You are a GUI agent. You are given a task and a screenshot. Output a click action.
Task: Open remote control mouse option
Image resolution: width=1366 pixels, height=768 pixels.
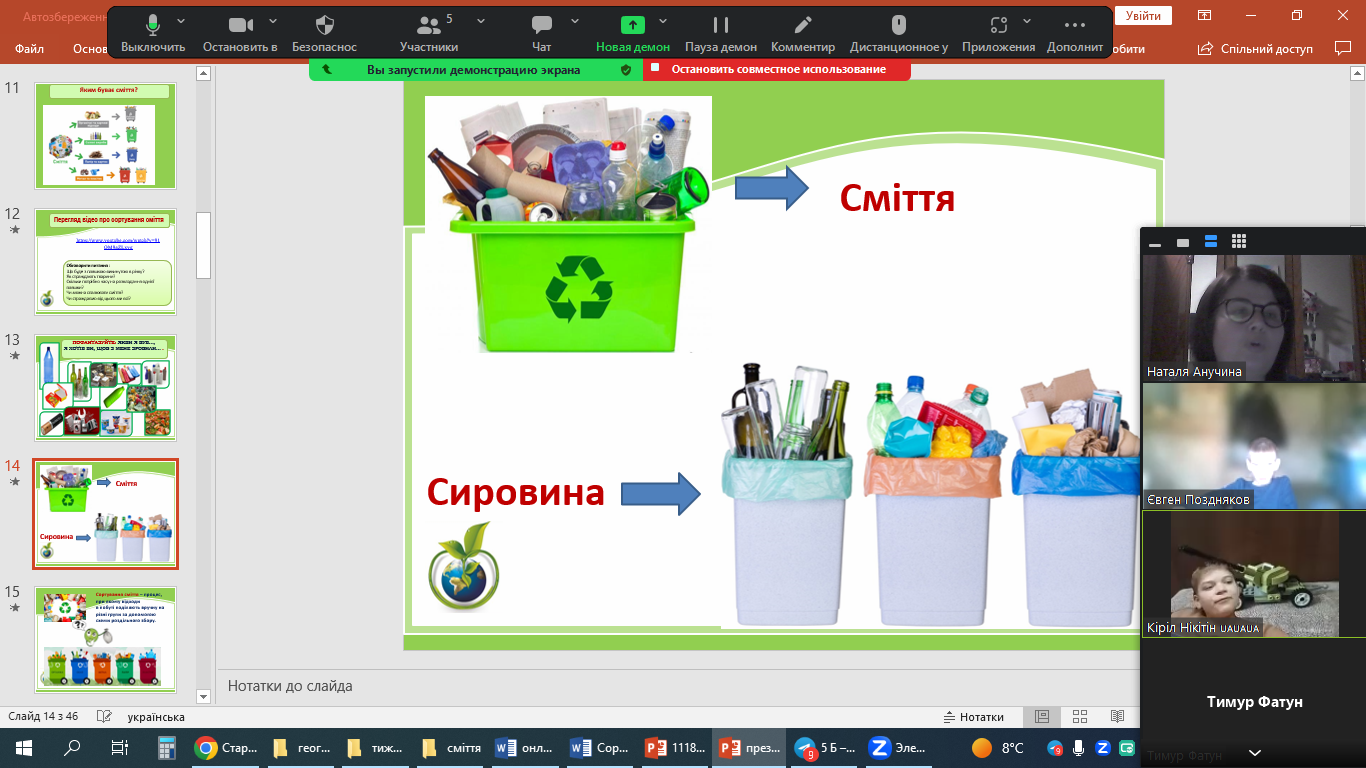tap(899, 34)
